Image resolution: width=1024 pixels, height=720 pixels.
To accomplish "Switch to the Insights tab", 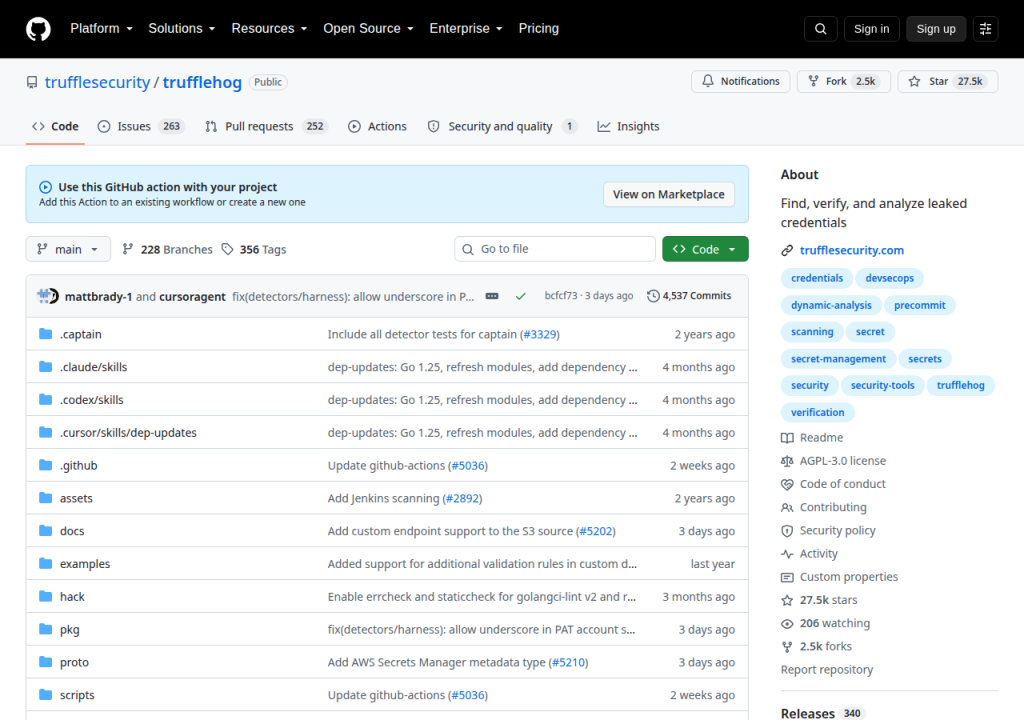I will [x=628, y=126].
